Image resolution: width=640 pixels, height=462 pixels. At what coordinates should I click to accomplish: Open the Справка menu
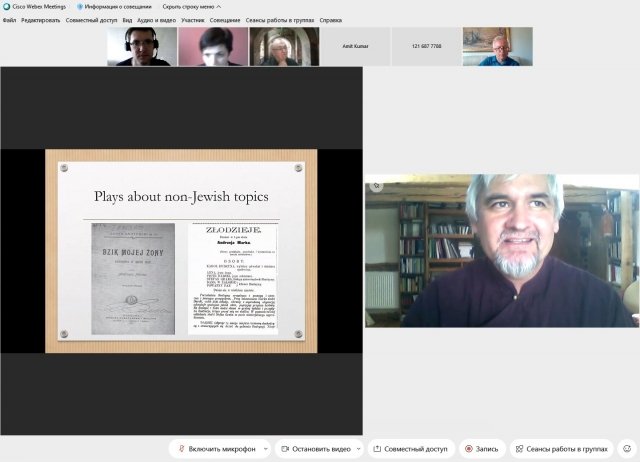pos(331,20)
